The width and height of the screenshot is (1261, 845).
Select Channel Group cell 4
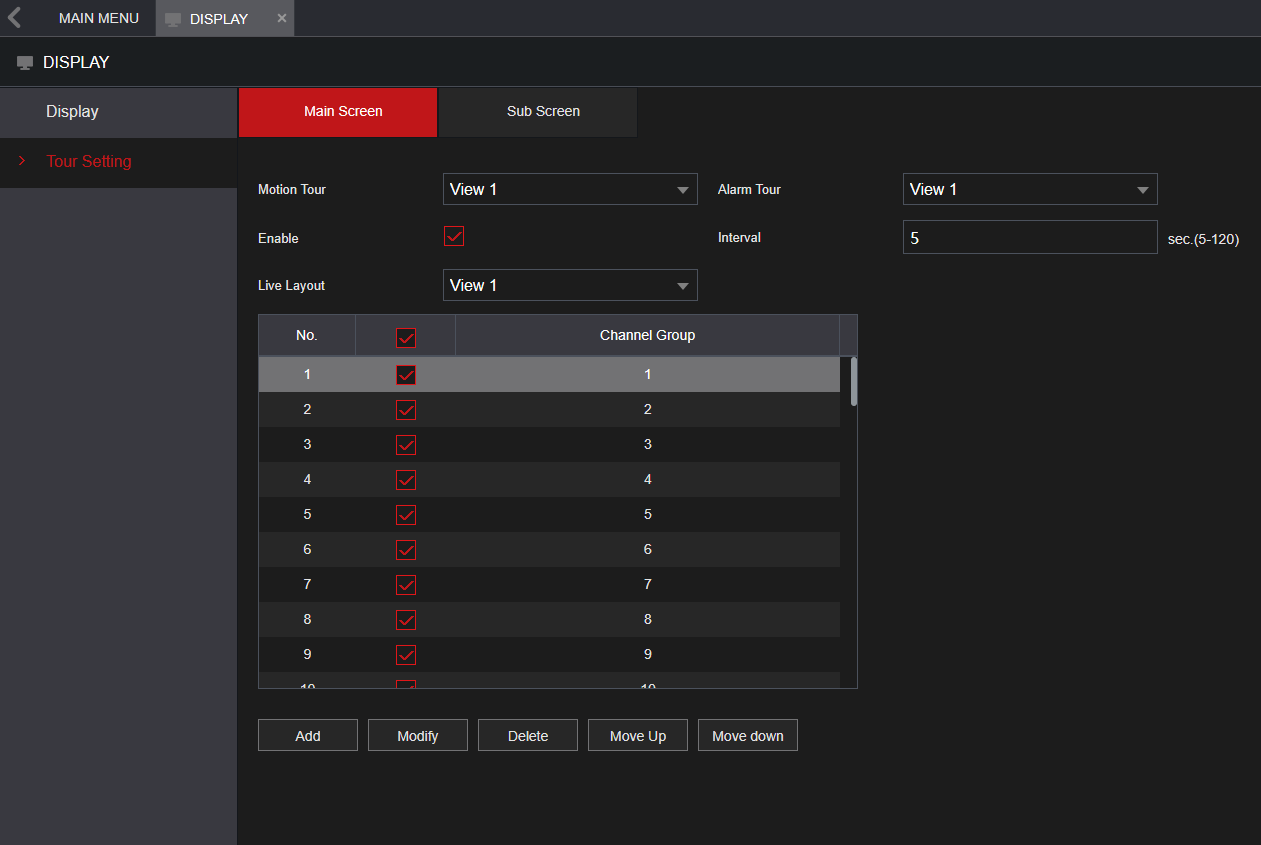coord(647,479)
